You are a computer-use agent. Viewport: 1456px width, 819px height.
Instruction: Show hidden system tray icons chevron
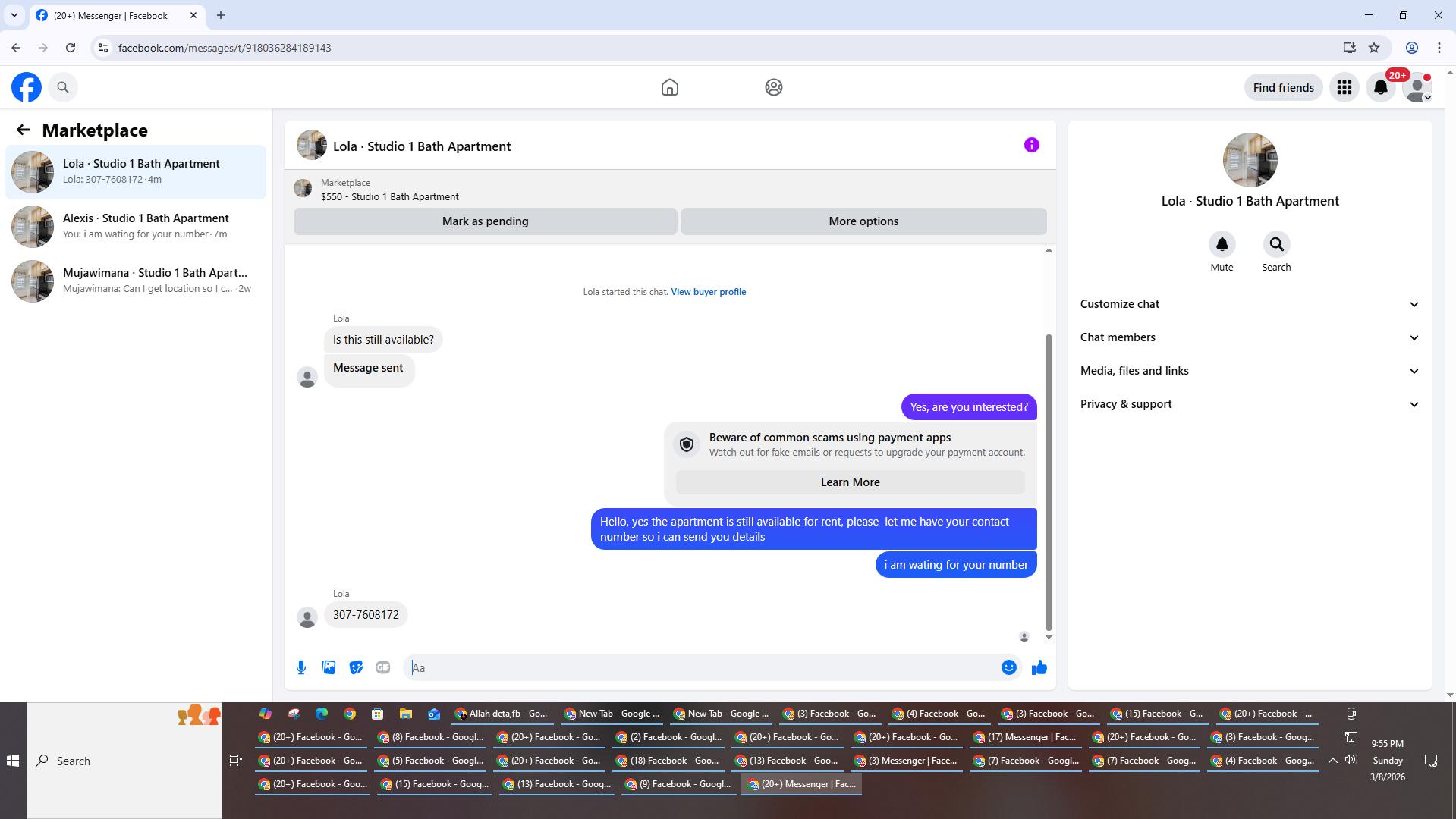(x=1332, y=760)
